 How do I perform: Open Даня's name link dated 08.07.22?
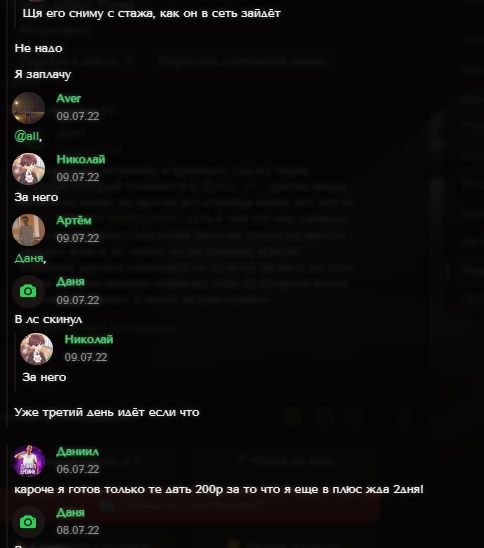click(x=70, y=512)
